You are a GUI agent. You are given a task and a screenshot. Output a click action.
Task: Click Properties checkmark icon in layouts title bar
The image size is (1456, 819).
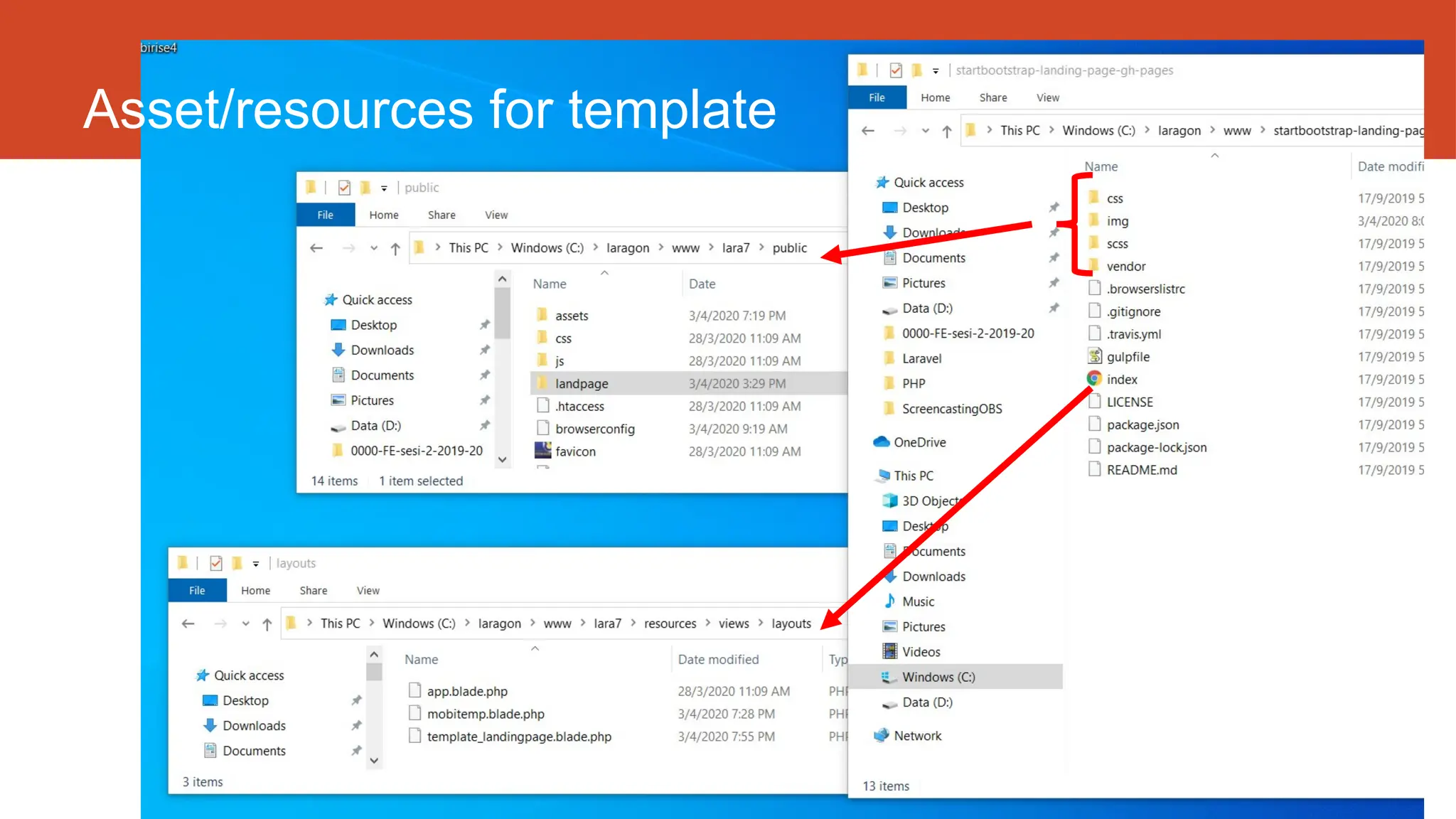coord(216,563)
